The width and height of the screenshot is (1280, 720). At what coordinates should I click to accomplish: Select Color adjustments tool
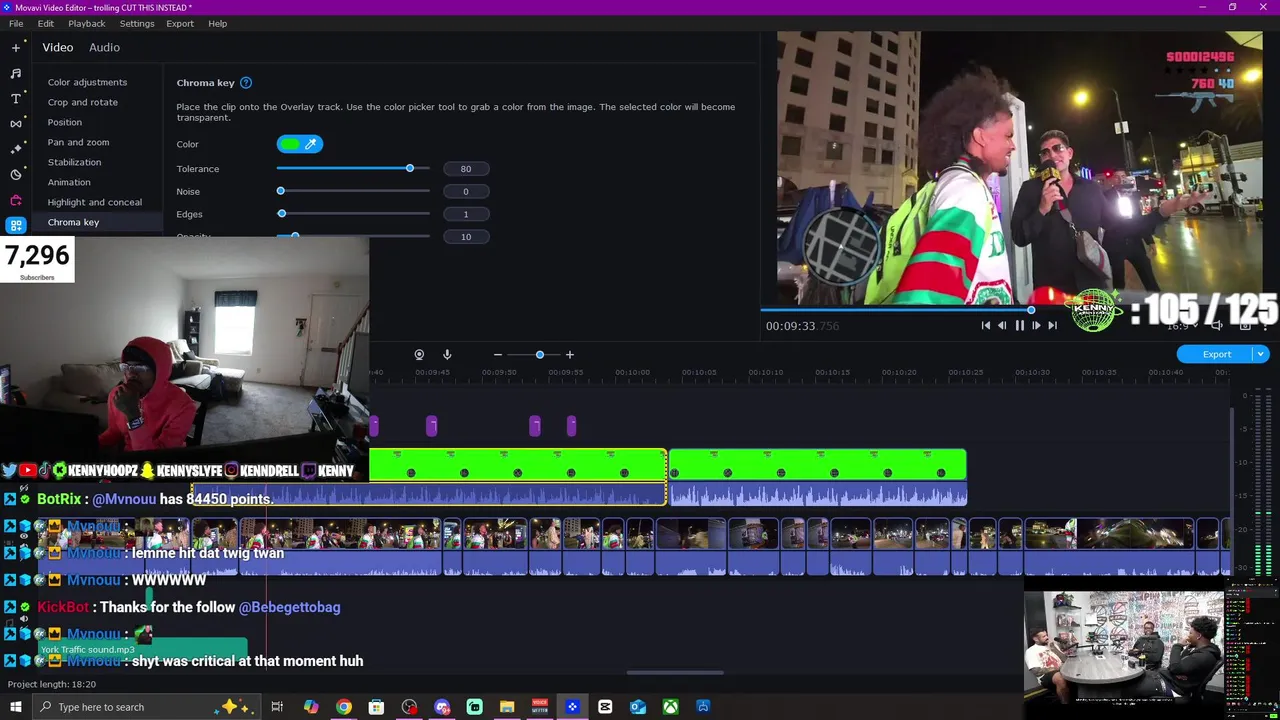click(87, 82)
